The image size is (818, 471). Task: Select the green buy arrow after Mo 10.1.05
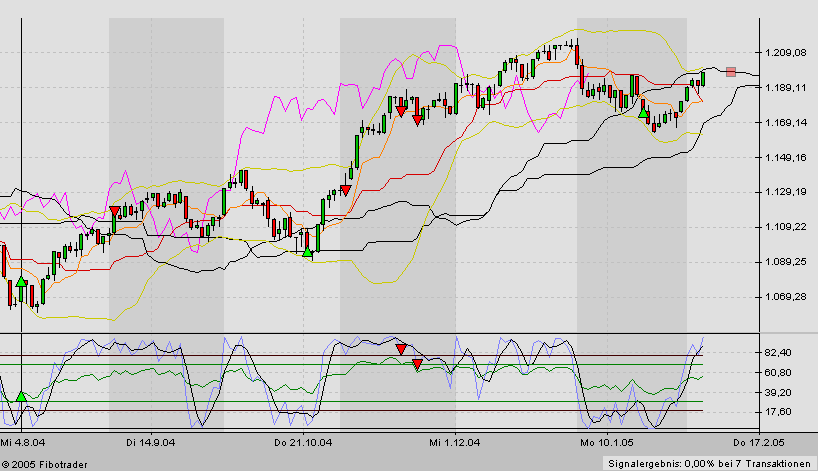643,112
